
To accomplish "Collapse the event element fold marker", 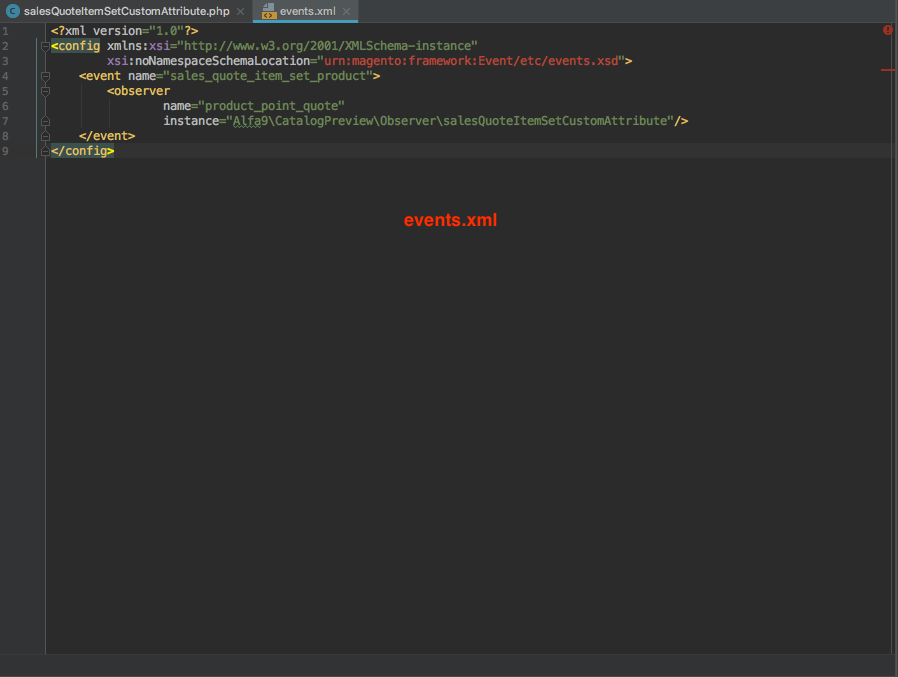I will pyautogui.click(x=45, y=76).
